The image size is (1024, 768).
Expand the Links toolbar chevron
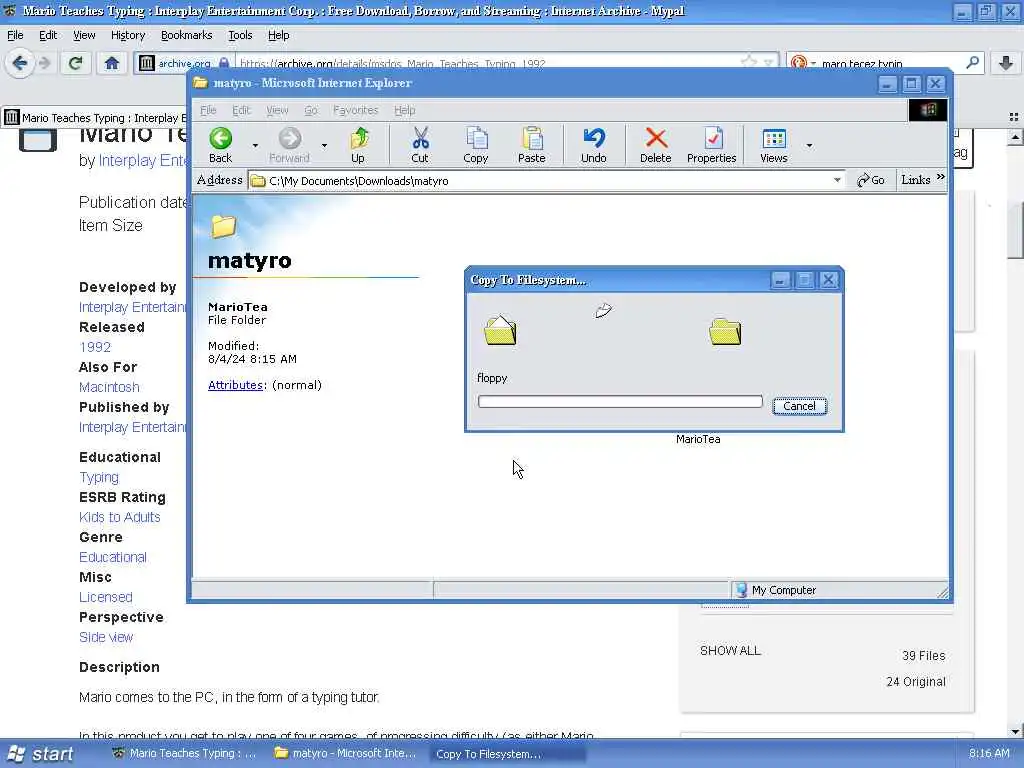tap(940, 177)
